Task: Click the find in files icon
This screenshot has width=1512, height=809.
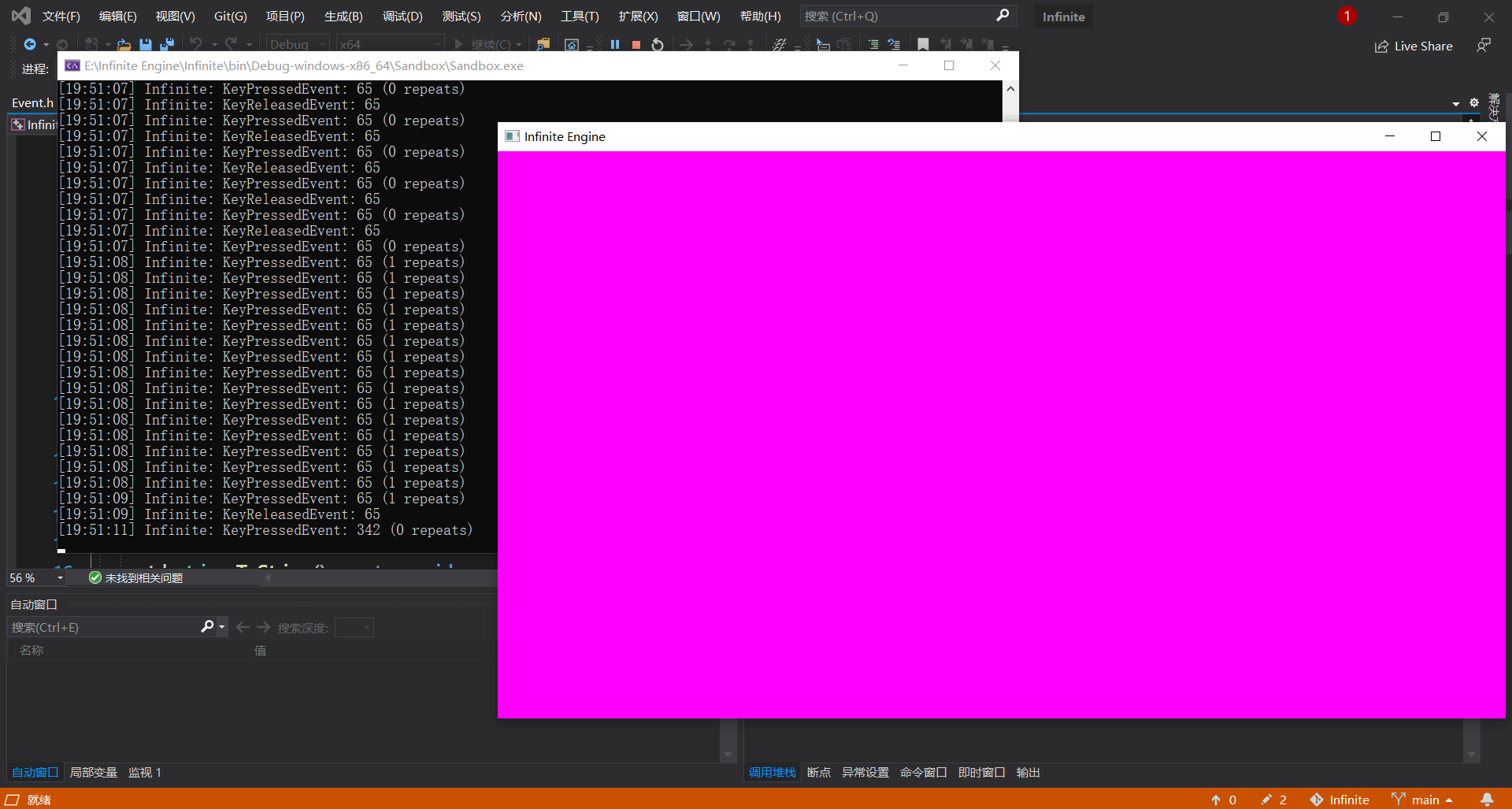Action: pyautogui.click(x=543, y=45)
